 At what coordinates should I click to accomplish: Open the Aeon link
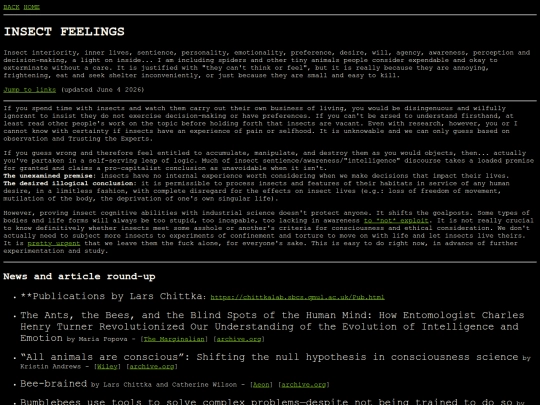pyautogui.click(x=261, y=385)
